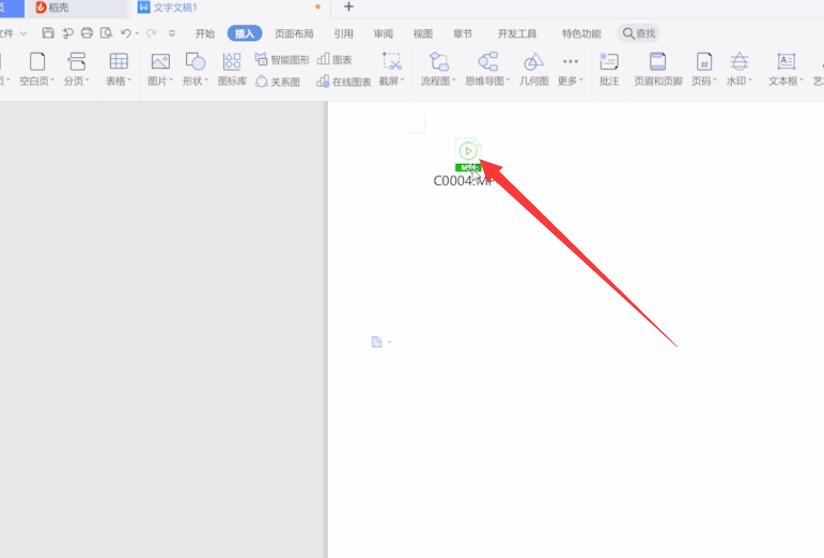
Task: Expand the Undo history dropdown arrow
Action: coord(137,34)
